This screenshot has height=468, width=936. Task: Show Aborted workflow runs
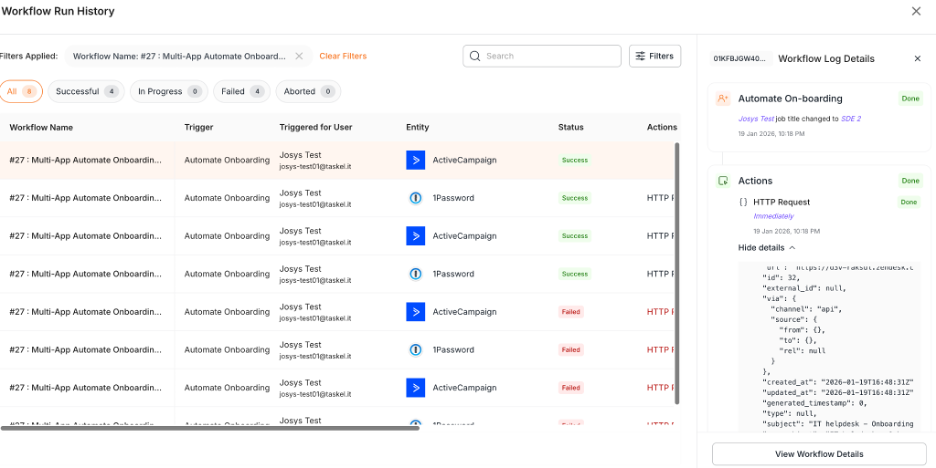click(308, 91)
